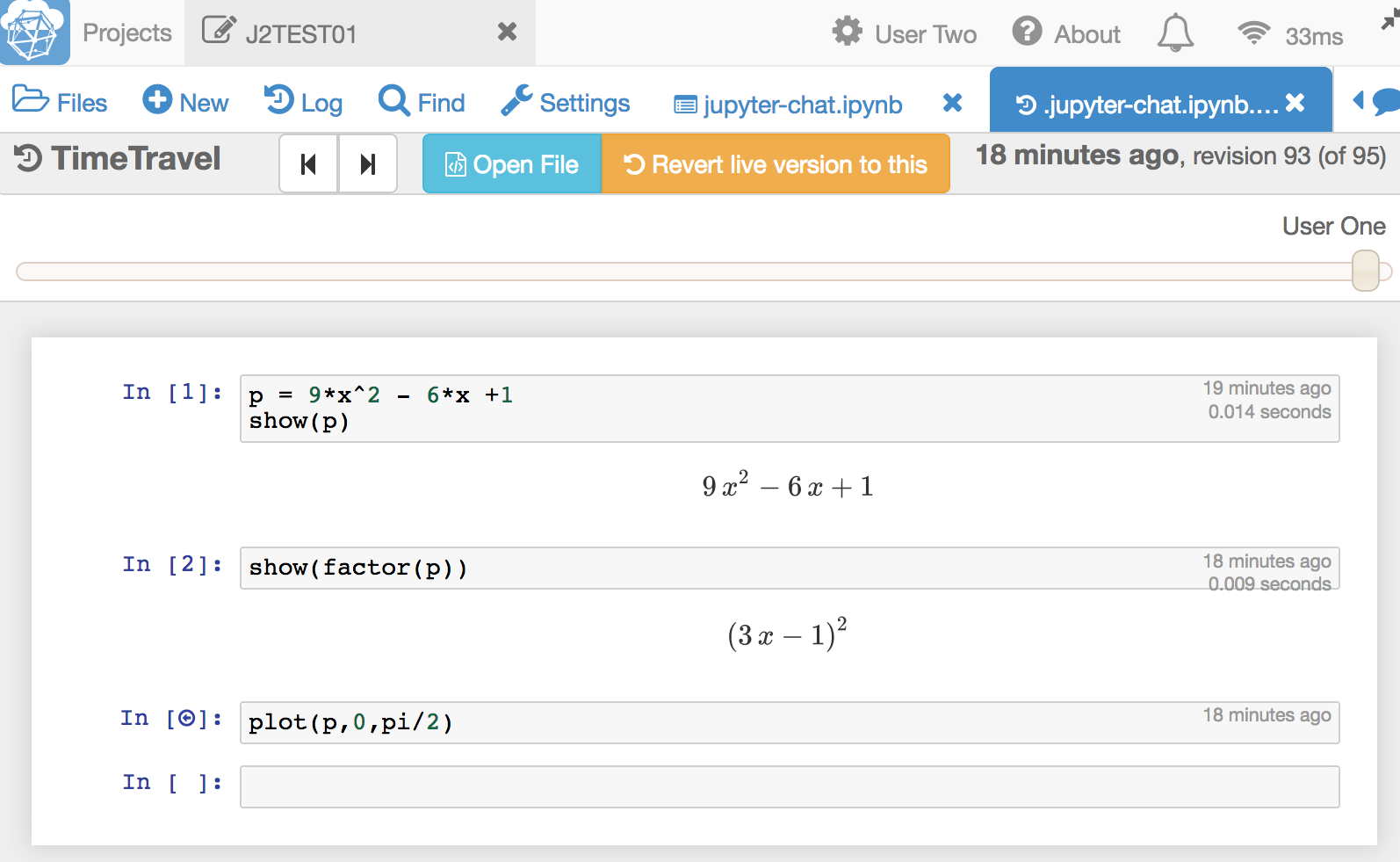This screenshot has height=862, width=1400.
Task: Toggle fullscreen with the arrows icon
Action: click(x=1389, y=23)
